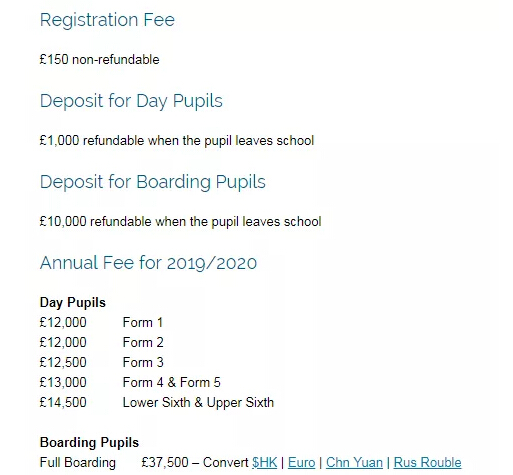Click the Registration Fee heading
513x475 pixels.
[x=107, y=19]
